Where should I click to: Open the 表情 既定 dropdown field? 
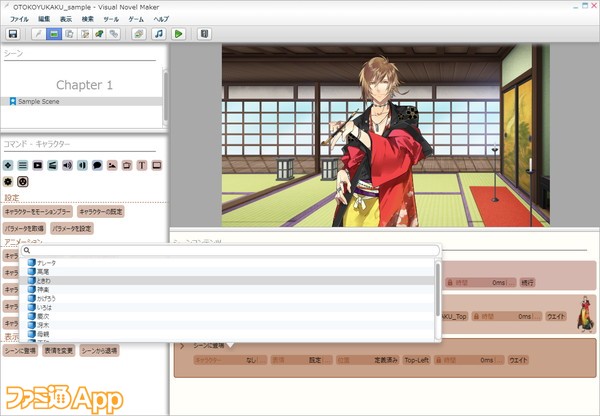[301, 360]
